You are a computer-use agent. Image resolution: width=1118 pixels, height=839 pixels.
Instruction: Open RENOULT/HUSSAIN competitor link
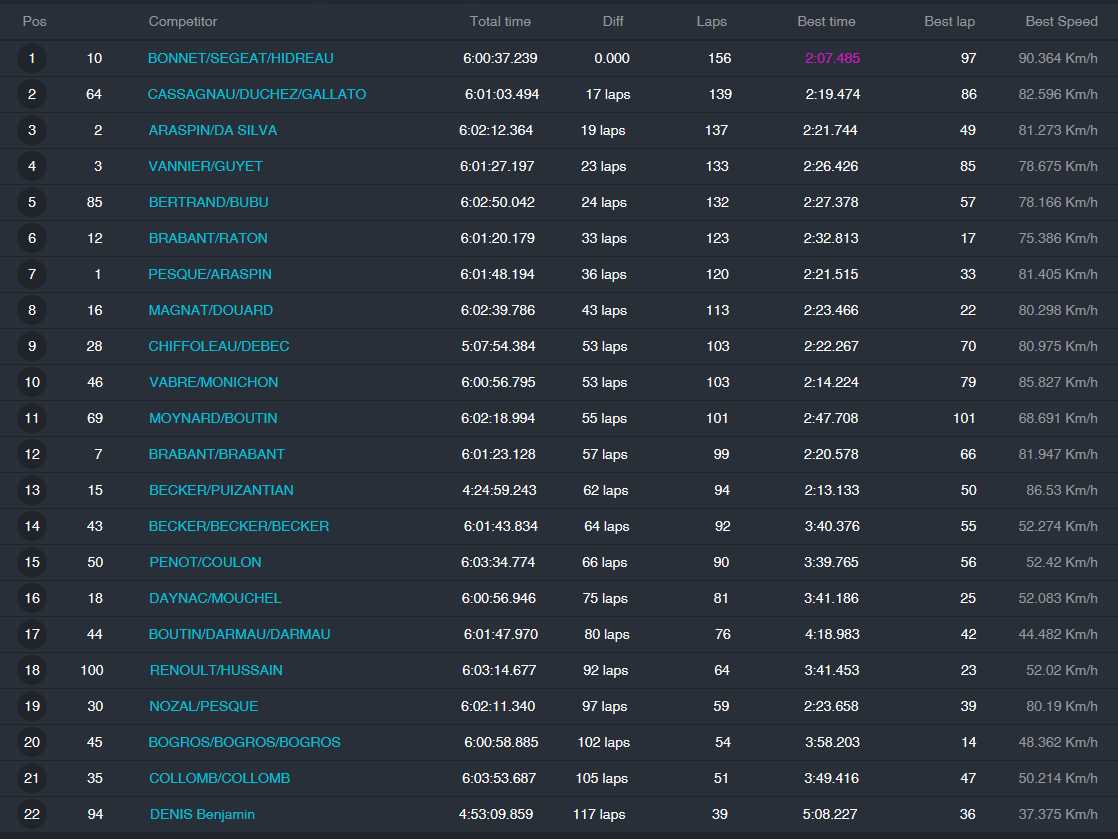[216, 671]
